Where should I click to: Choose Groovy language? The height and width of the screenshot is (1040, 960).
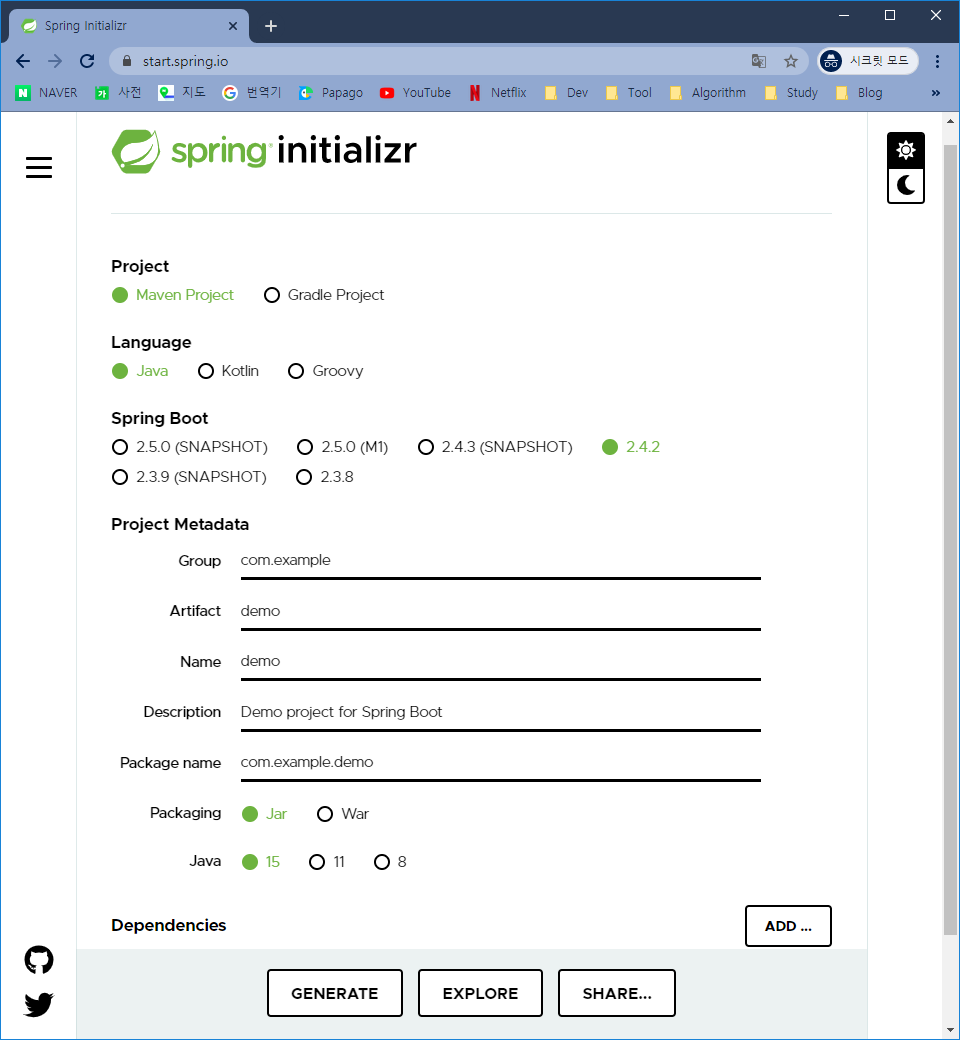pos(326,371)
